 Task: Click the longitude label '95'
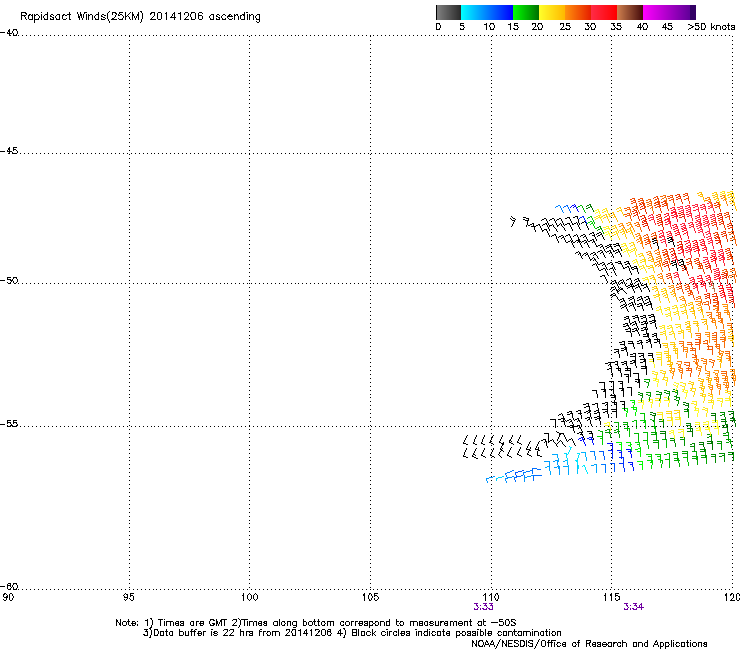tap(128, 597)
